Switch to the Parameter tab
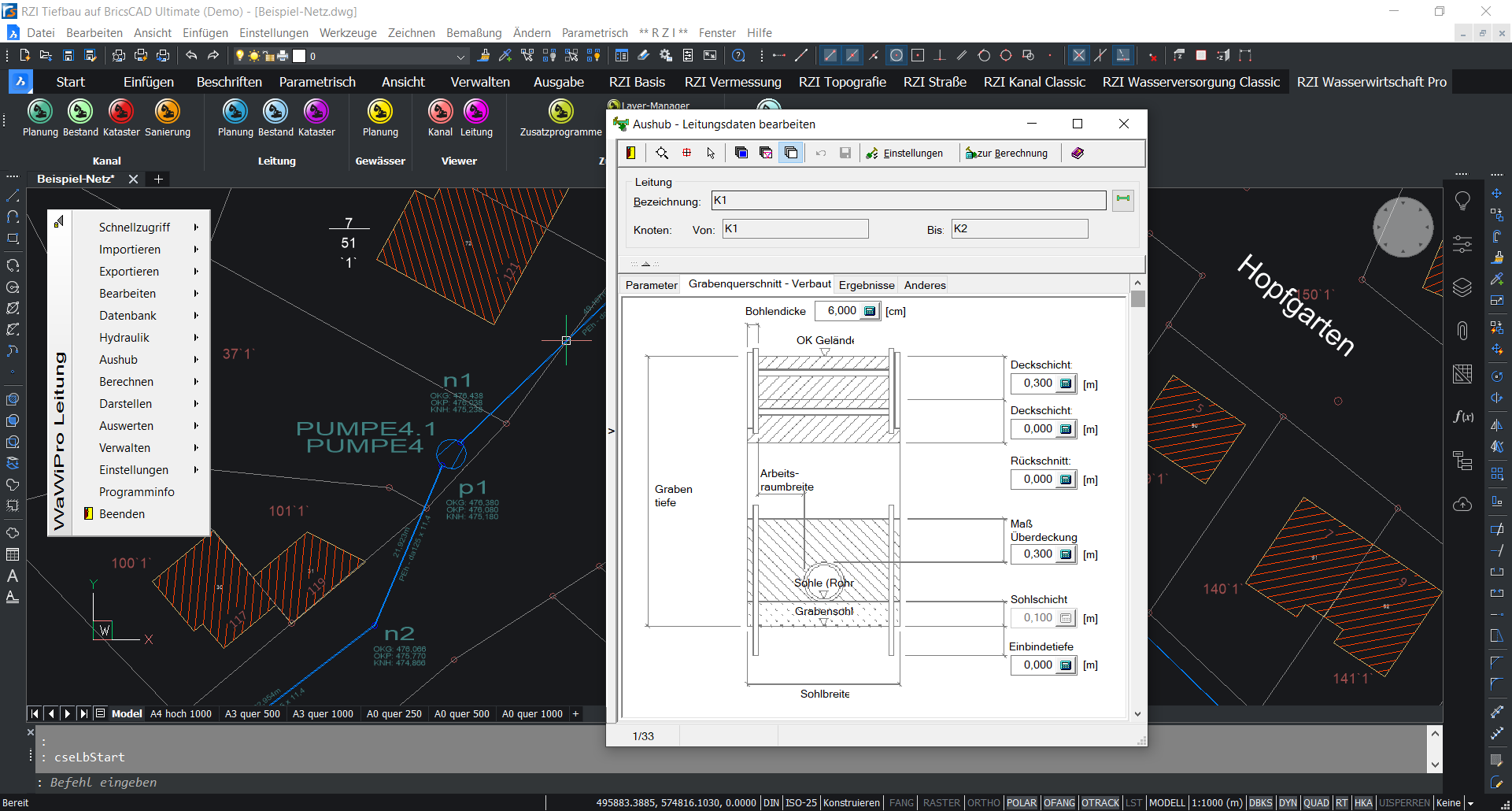 coord(651,285)
